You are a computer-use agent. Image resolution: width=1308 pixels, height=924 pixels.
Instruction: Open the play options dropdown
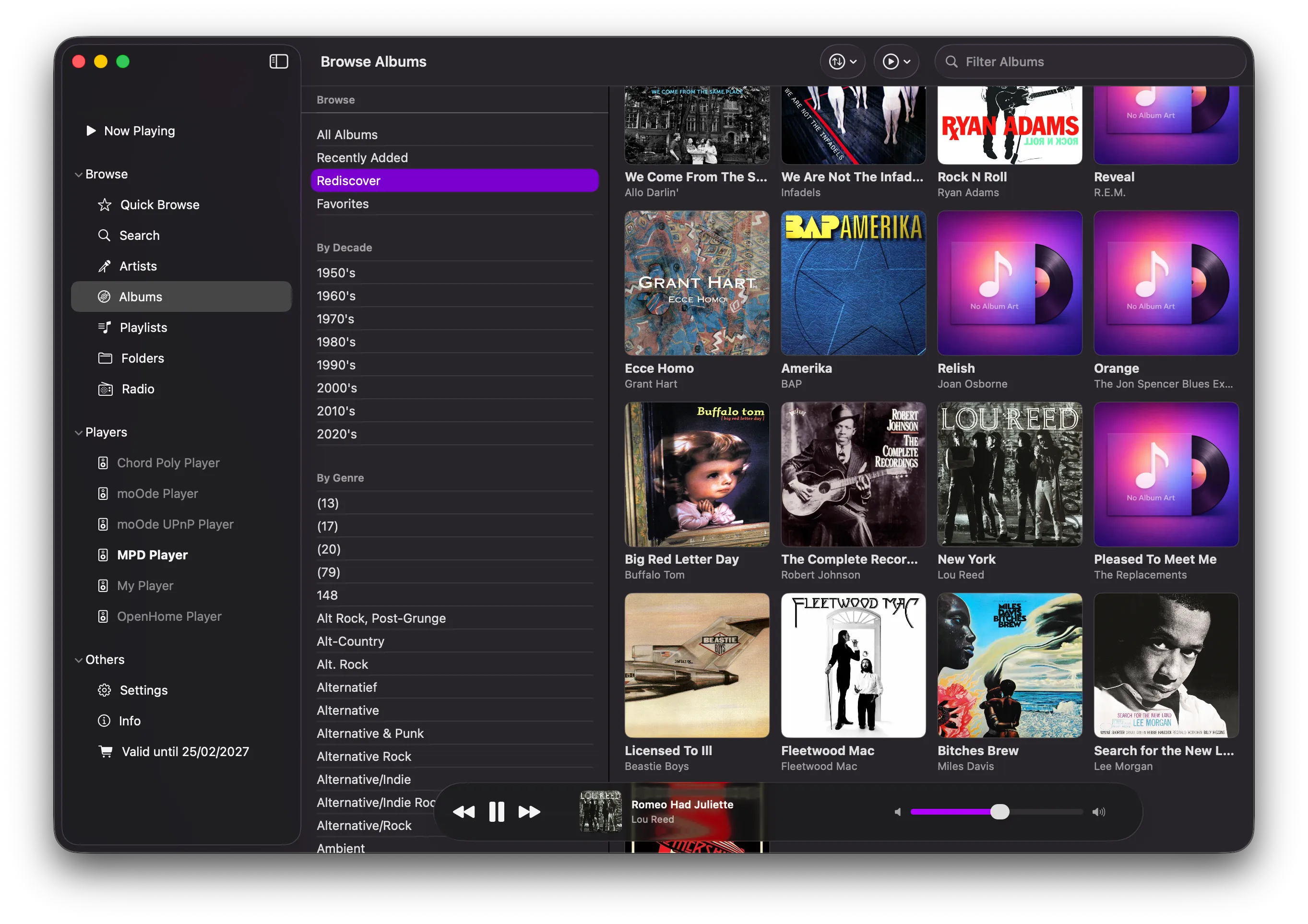[896, 61]
